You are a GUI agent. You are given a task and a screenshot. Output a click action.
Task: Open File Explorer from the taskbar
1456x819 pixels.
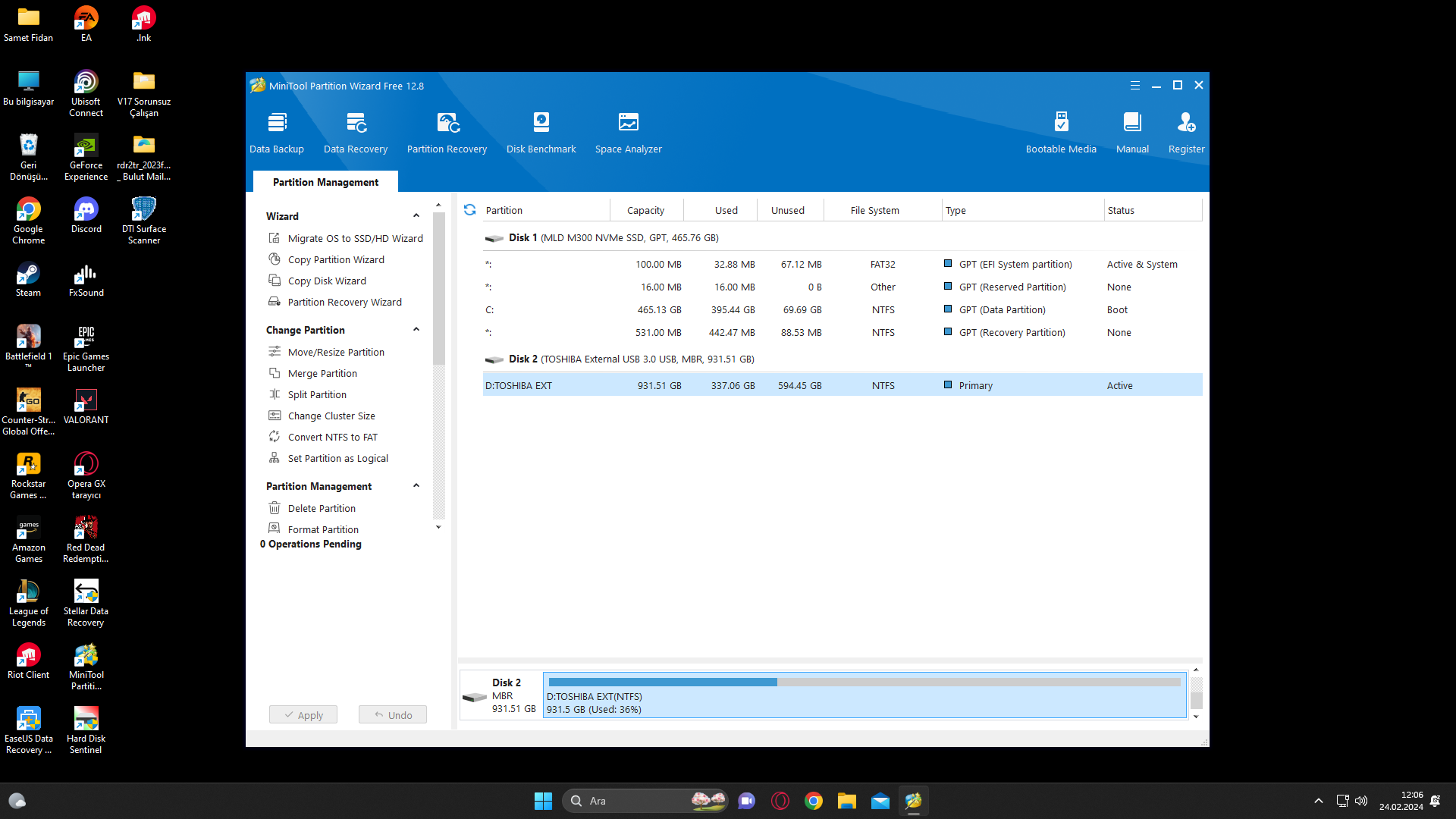tap(846, 801)
